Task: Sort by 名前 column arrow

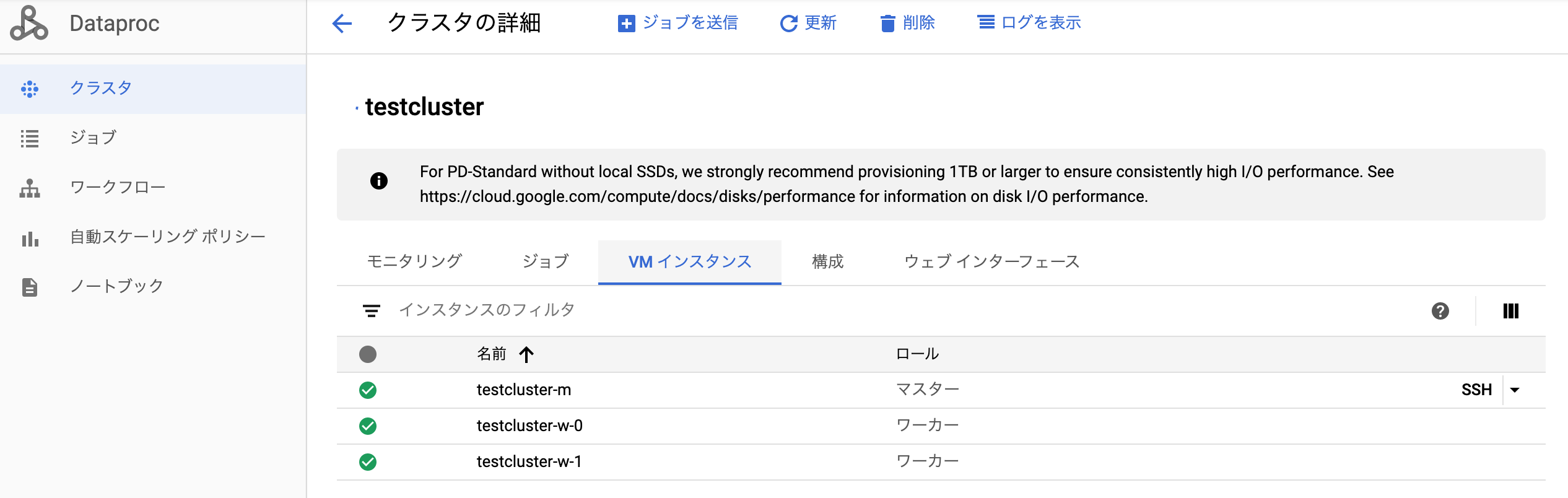Action: pos(526,354)
